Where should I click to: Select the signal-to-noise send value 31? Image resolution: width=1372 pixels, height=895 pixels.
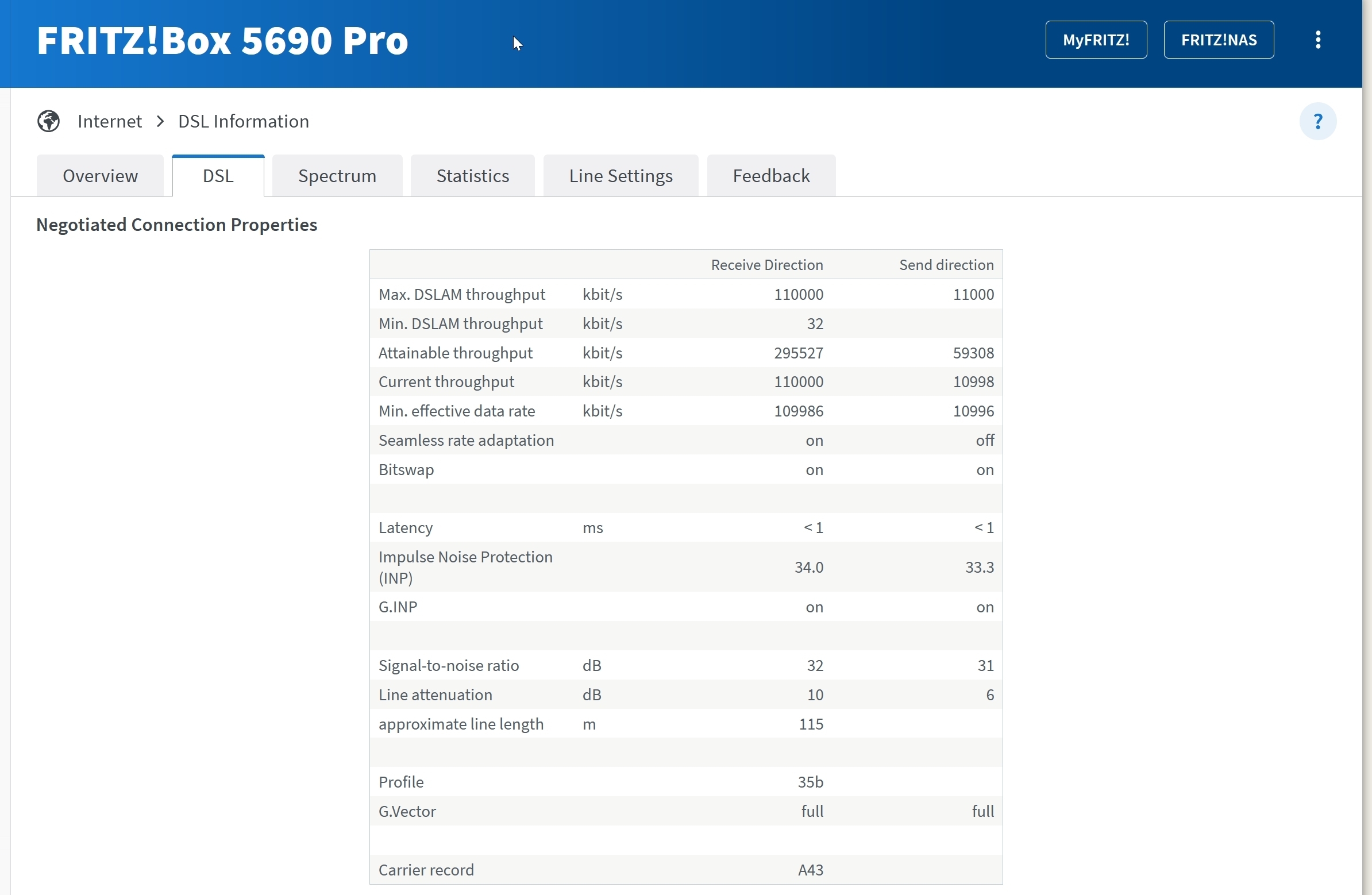(x=986, y=666)
